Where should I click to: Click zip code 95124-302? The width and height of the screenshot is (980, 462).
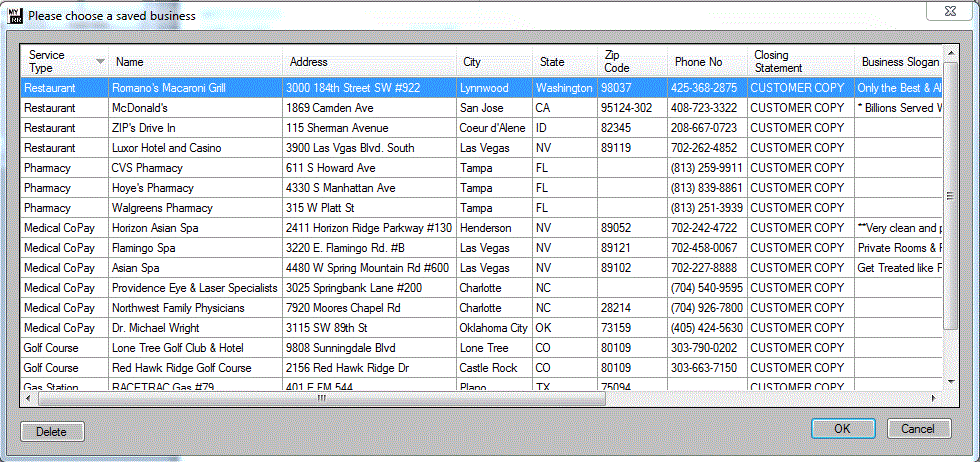[x=632, y=108]
